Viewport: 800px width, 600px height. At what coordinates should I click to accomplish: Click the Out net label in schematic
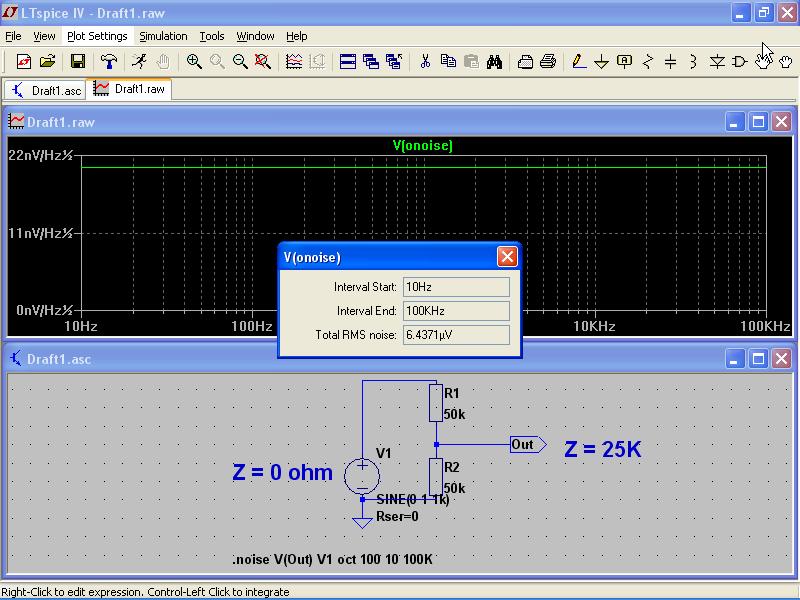pos(528,444)
